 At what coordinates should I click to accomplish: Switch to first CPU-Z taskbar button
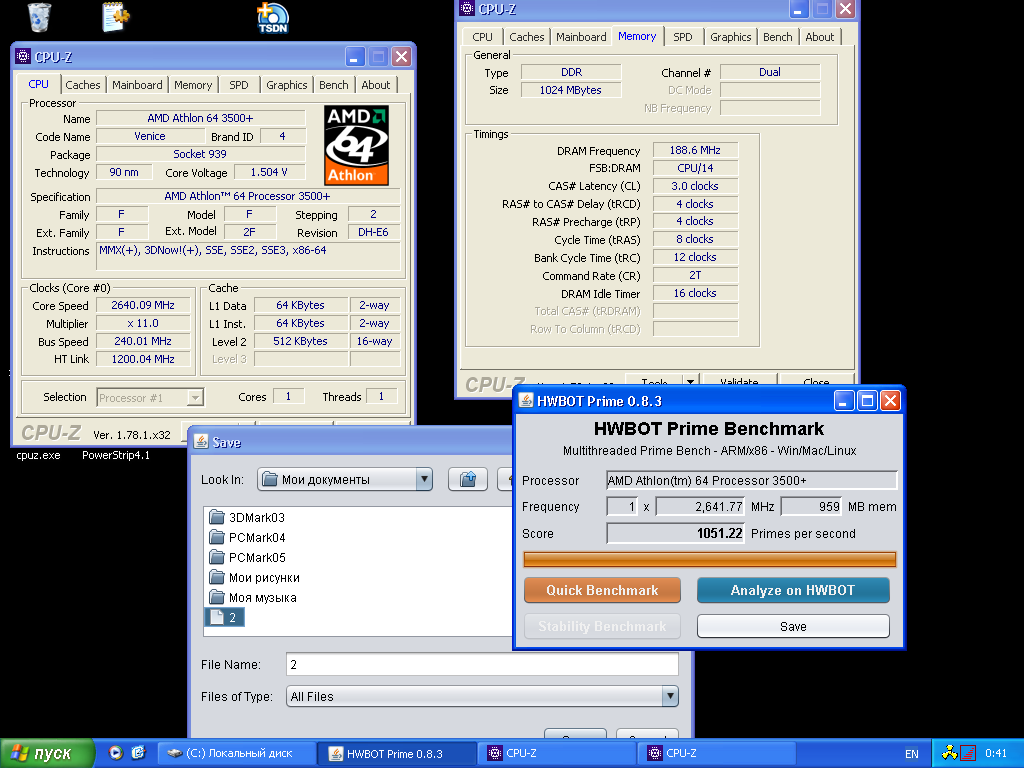[x=556, y=753]
